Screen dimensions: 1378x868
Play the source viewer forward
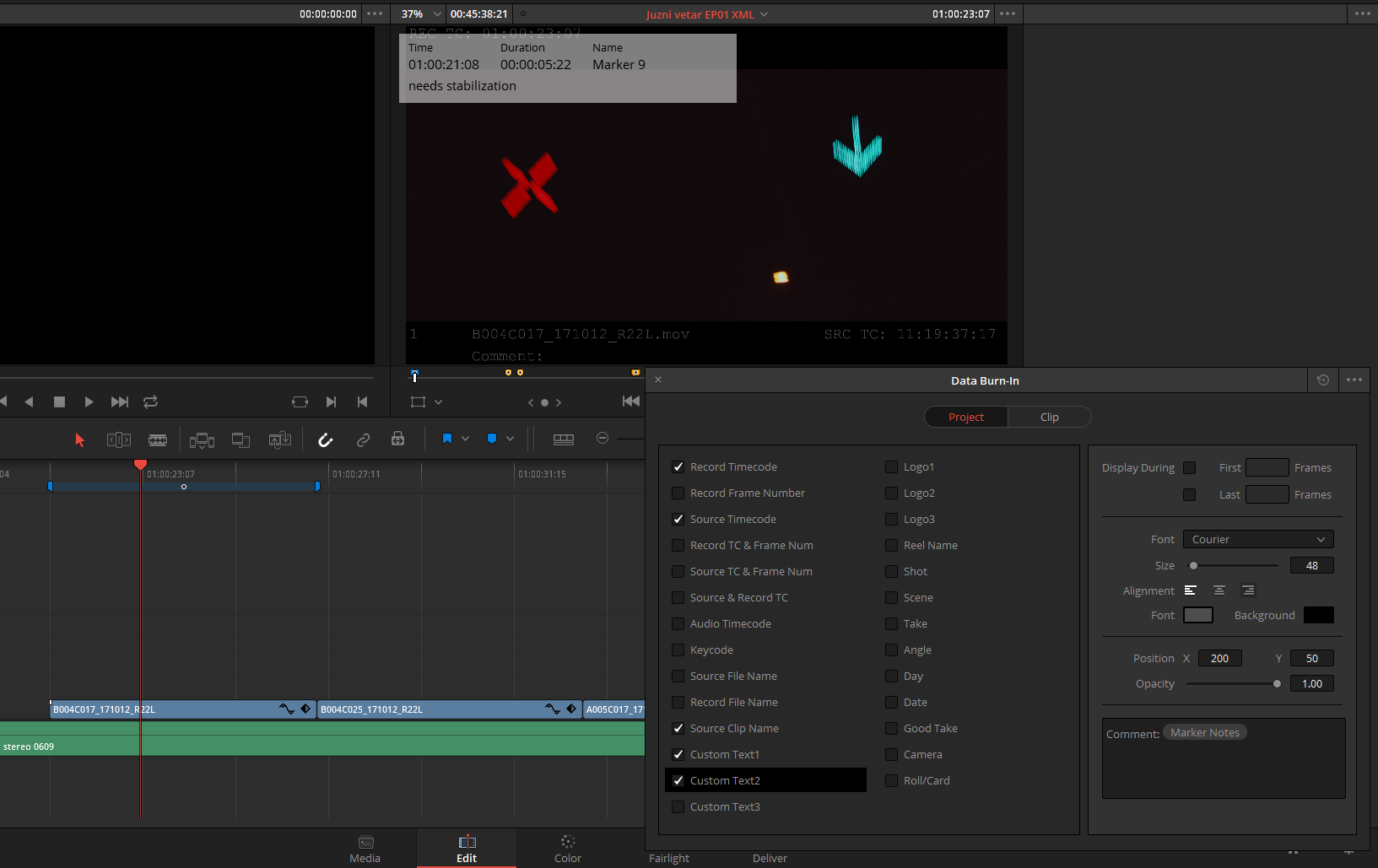(89, 402)
